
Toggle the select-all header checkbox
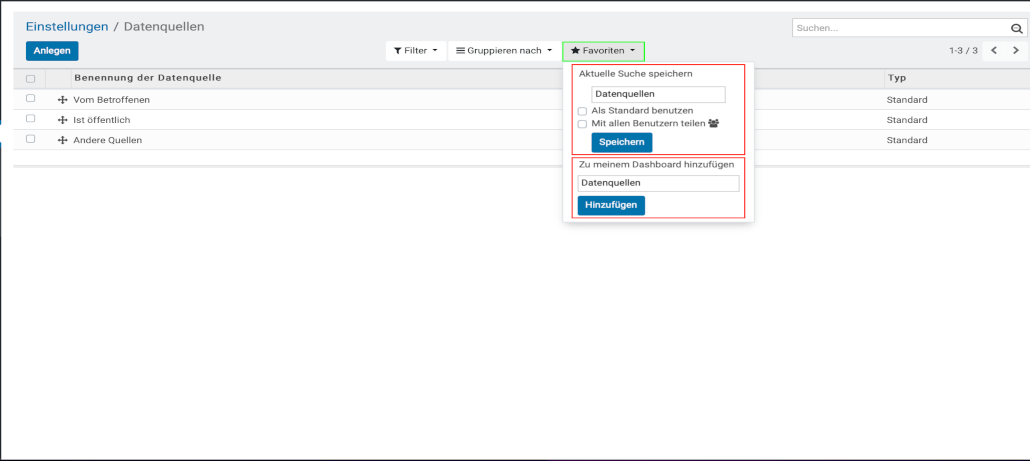click(30, 78)
